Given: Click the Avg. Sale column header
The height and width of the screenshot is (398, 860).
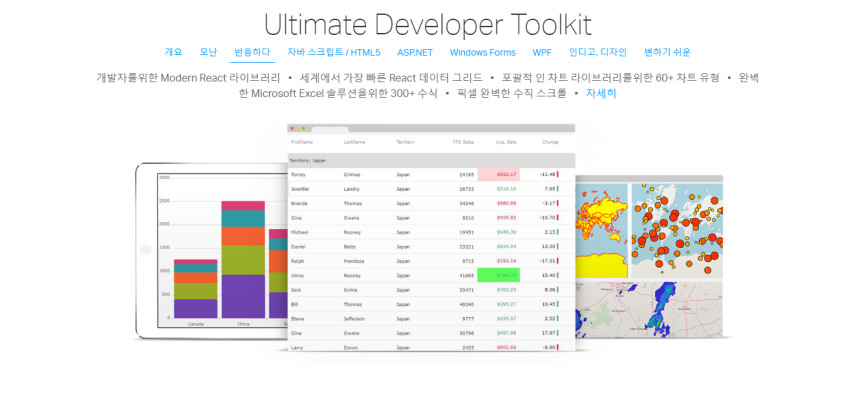Looking at the screenshot, I should pyautogui.click(x=506, y=142).
